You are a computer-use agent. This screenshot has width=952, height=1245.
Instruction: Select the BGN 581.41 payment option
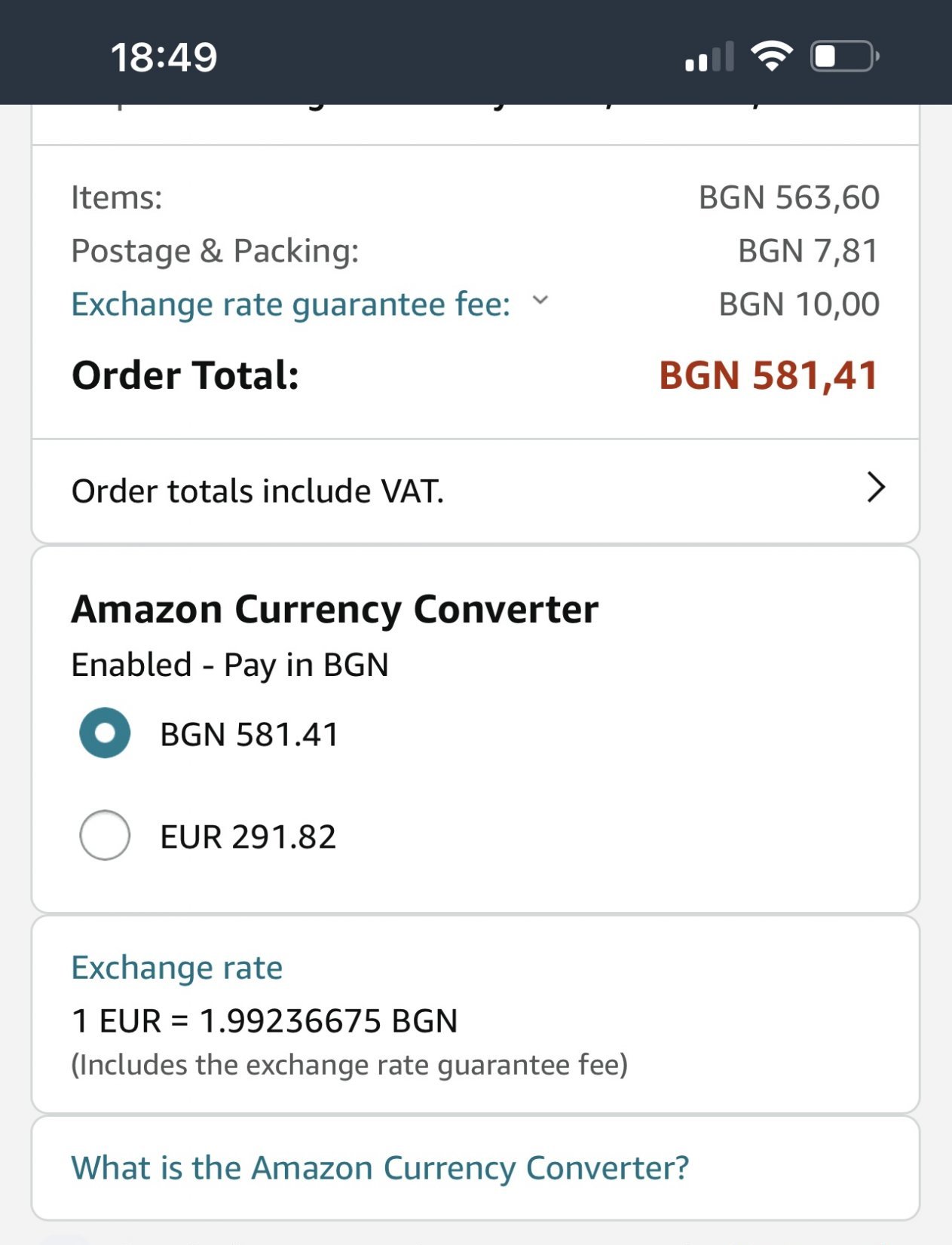[105, 733]
